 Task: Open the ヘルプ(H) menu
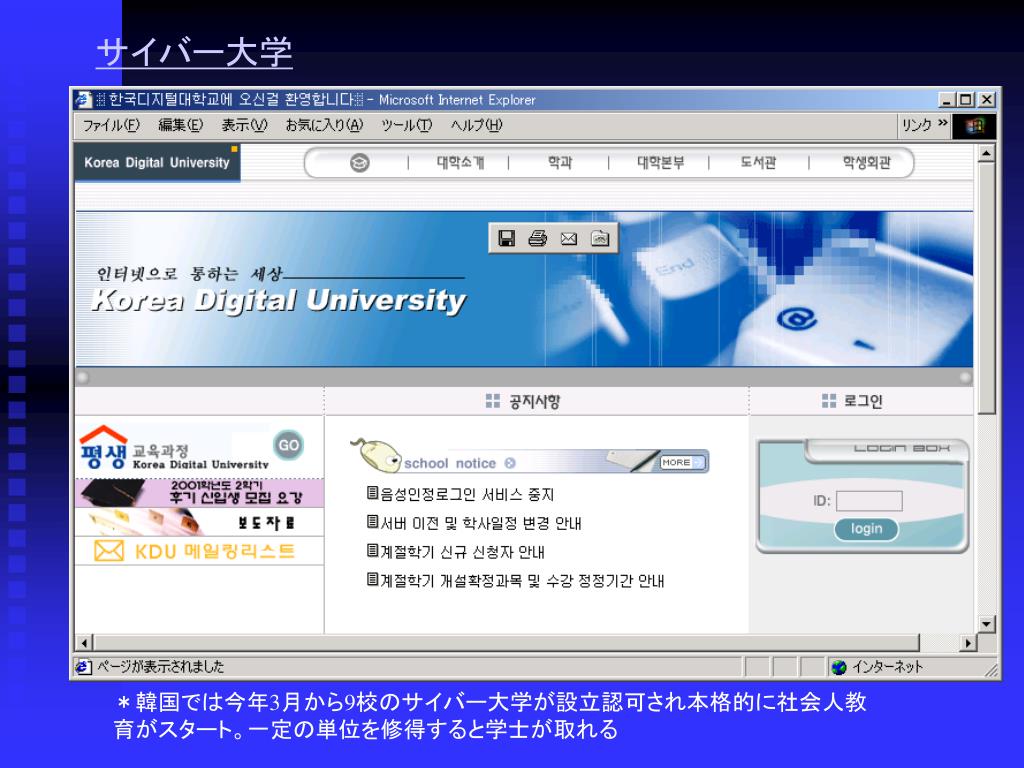[475, 125]
